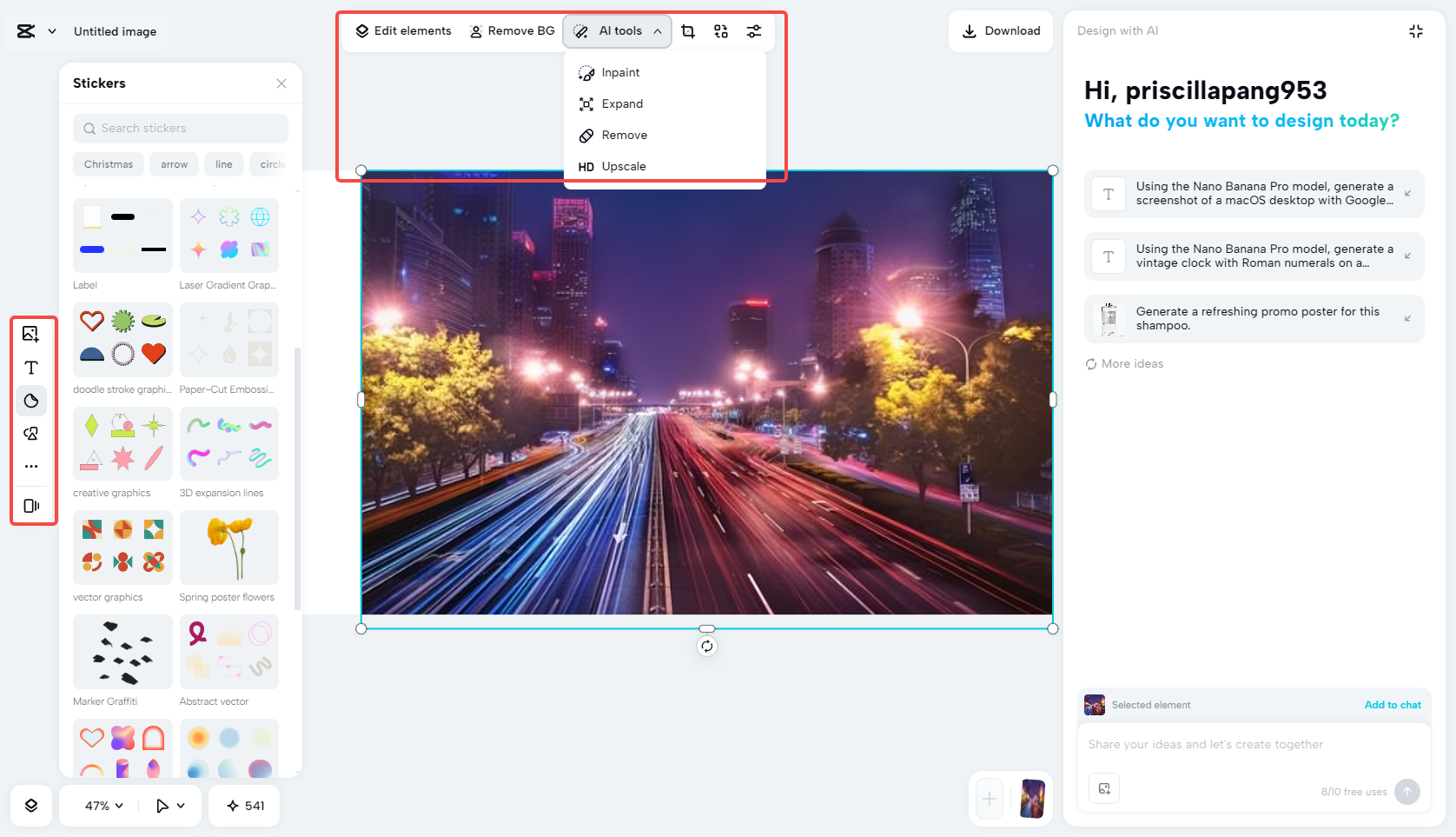The image size is (1456, 837).
Task: Collapse the Design with AI panel
Action: point(1416,31)
